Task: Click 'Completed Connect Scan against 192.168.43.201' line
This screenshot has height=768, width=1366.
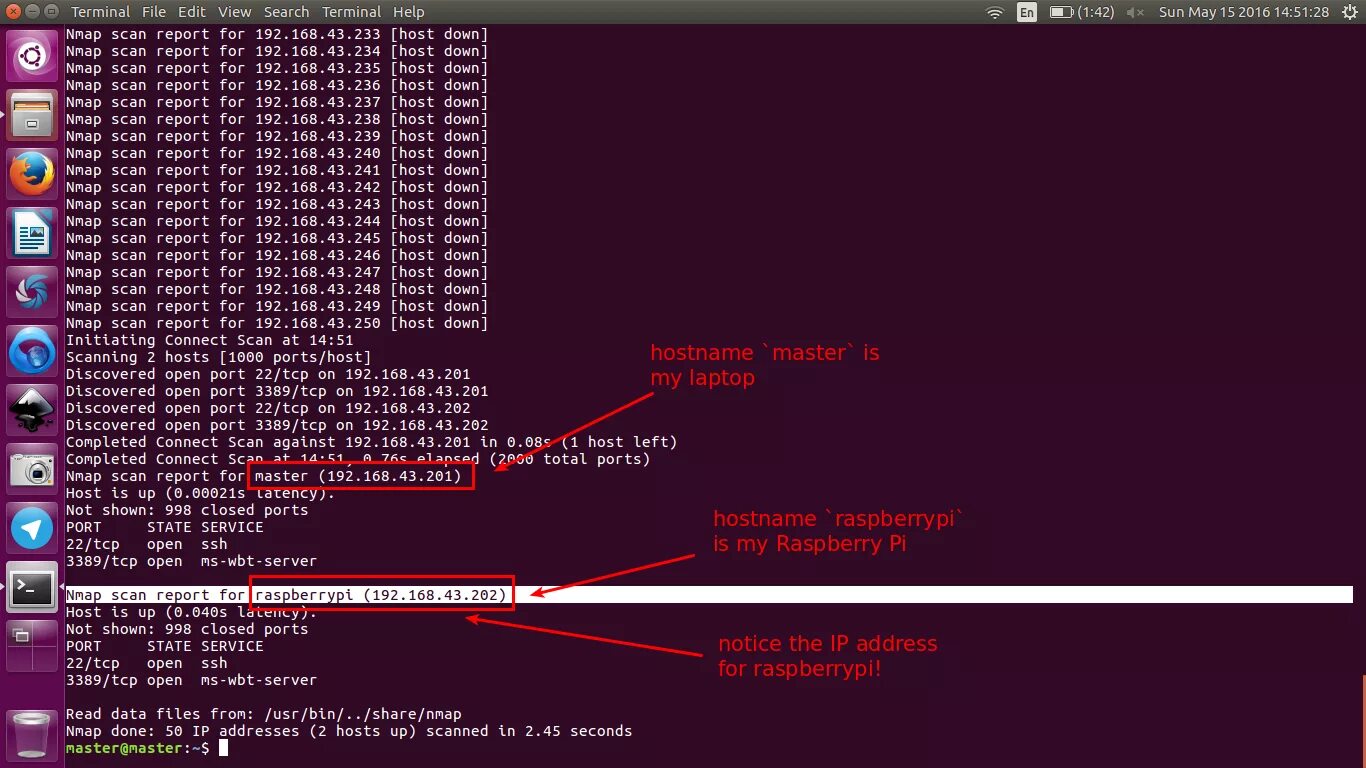Action: (x=372, y=442)
